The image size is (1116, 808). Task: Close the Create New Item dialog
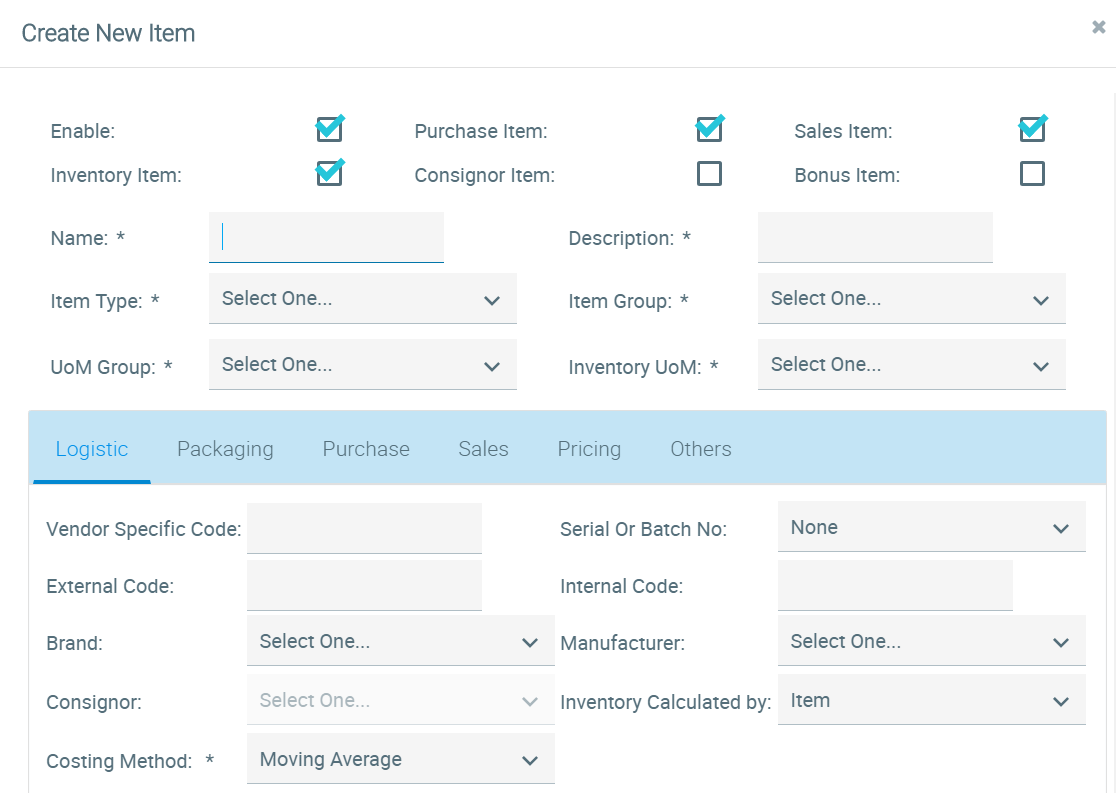click(x=1098, y=28)
